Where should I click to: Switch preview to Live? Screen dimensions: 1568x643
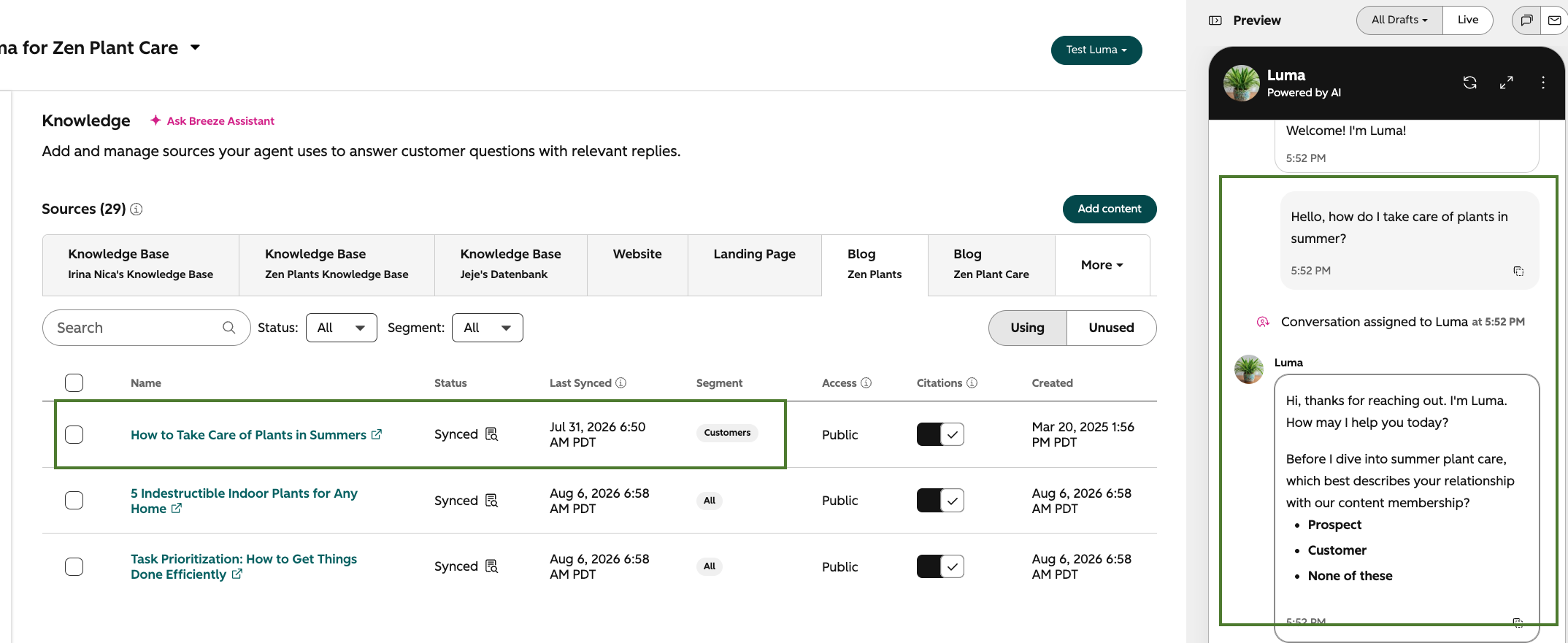coord(1468,20)
